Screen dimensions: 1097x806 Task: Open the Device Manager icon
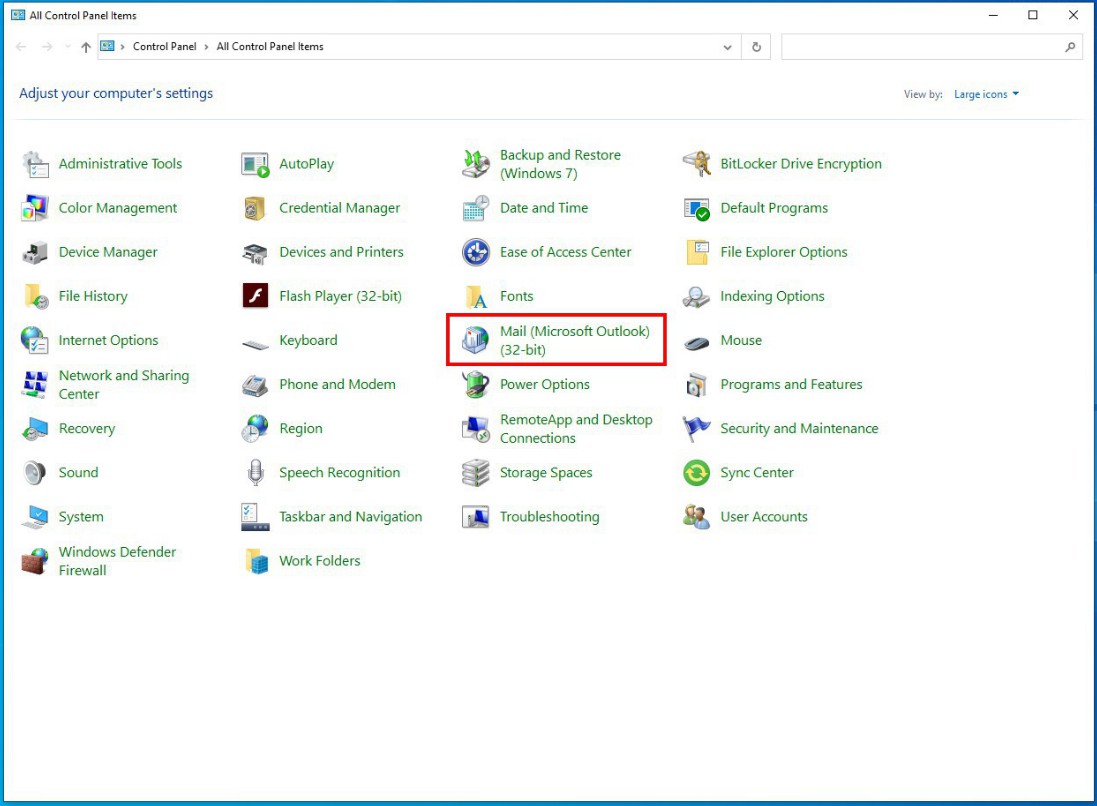35,253
